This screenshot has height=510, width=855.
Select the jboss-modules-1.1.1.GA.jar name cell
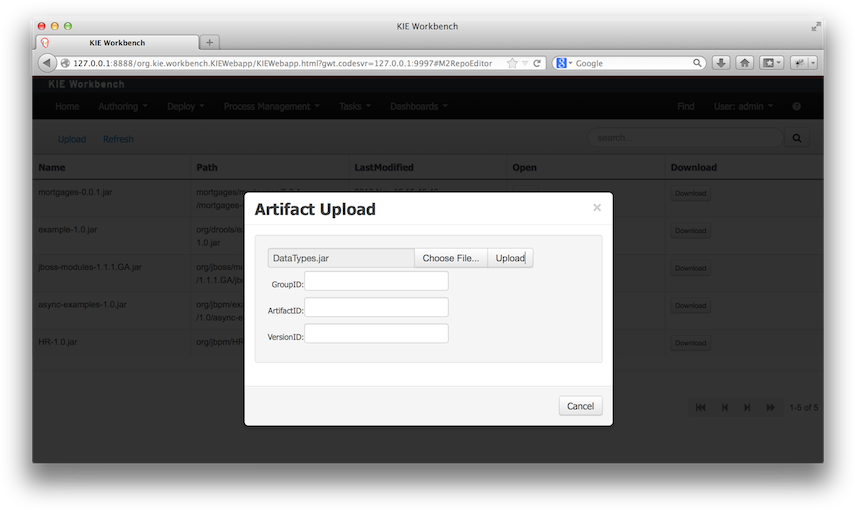coord(90,267)
